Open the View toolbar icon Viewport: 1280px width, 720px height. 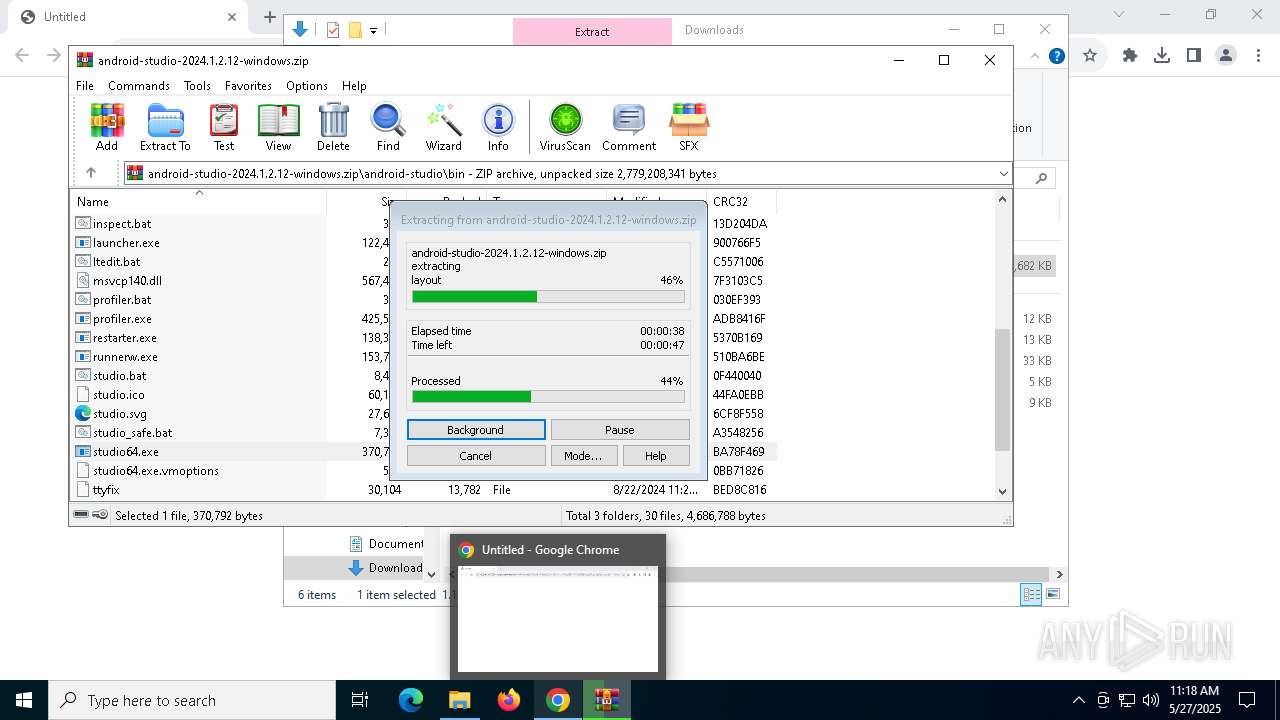[278, 127]
